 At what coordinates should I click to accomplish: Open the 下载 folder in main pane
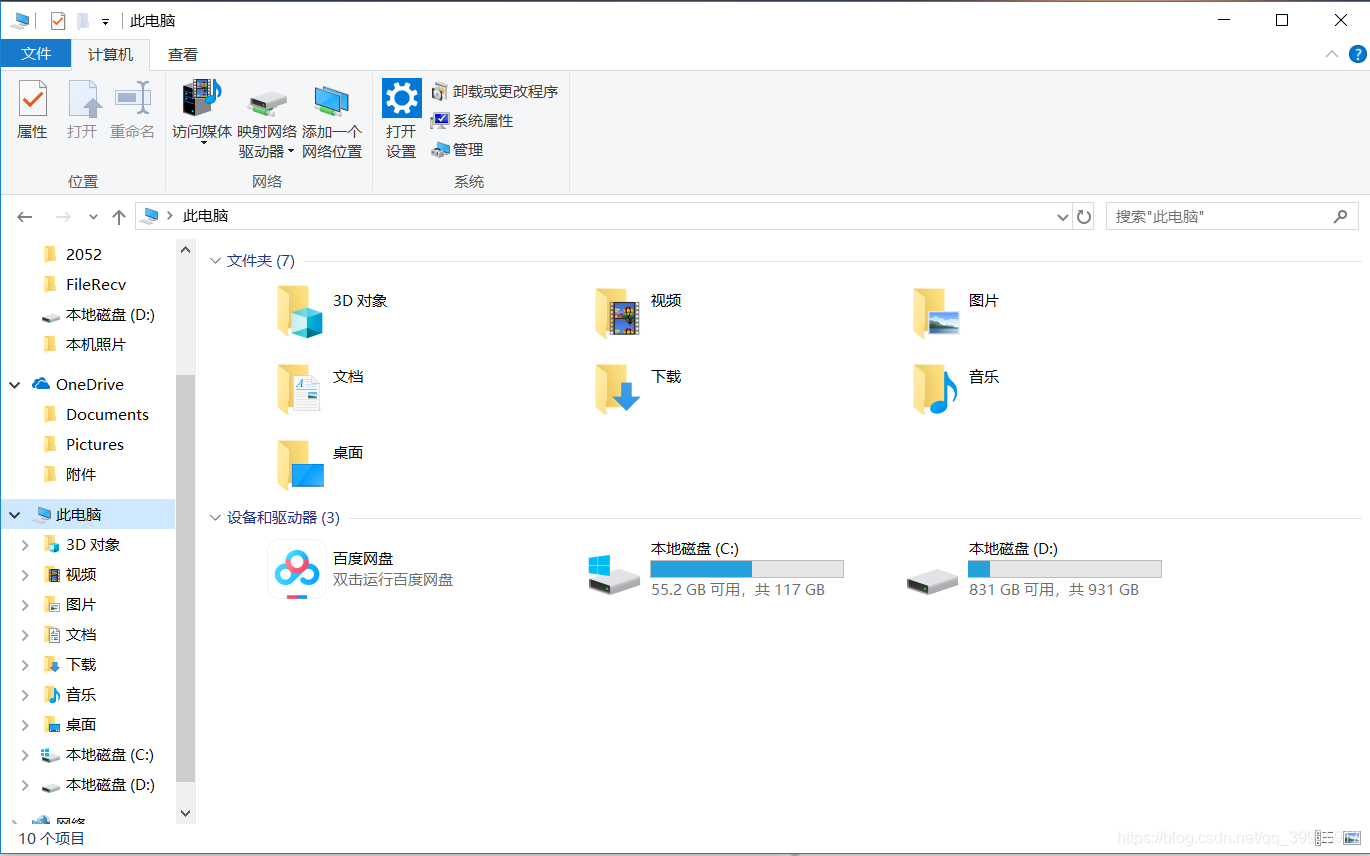(x=639, y=387)
